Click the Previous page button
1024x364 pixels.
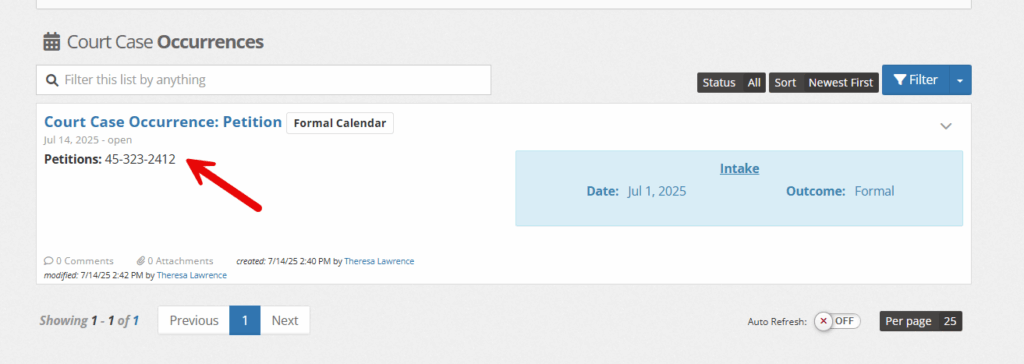[194, 320]
